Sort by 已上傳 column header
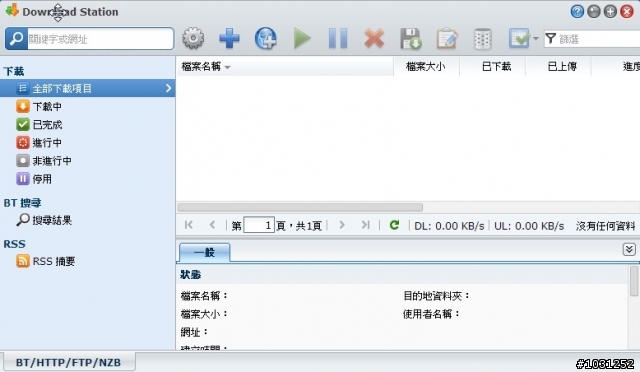Image resolution: width=640 pixels, height=372 pixels. (x=558, y=67)
